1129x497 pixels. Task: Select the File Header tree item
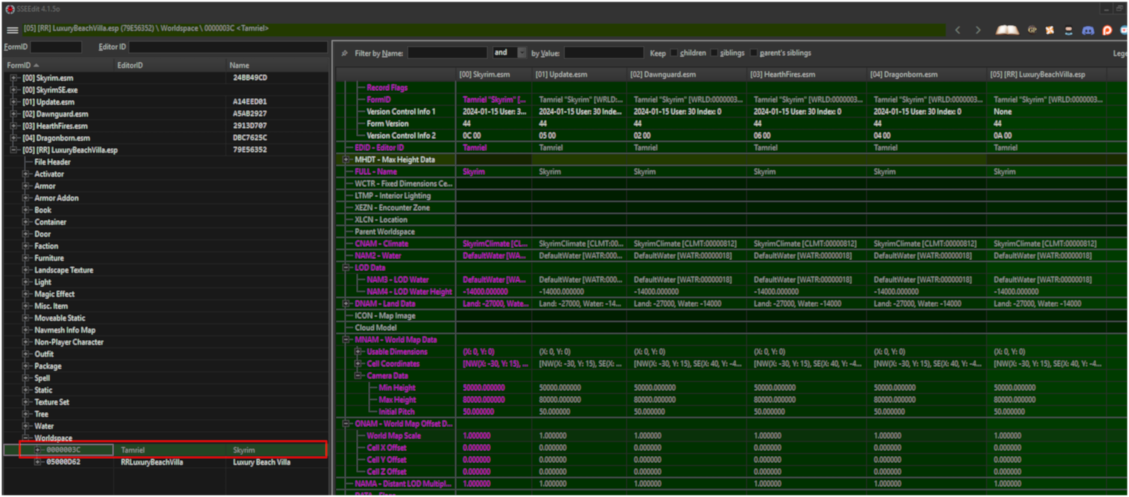pyautogui.click(x=53, y=162)
